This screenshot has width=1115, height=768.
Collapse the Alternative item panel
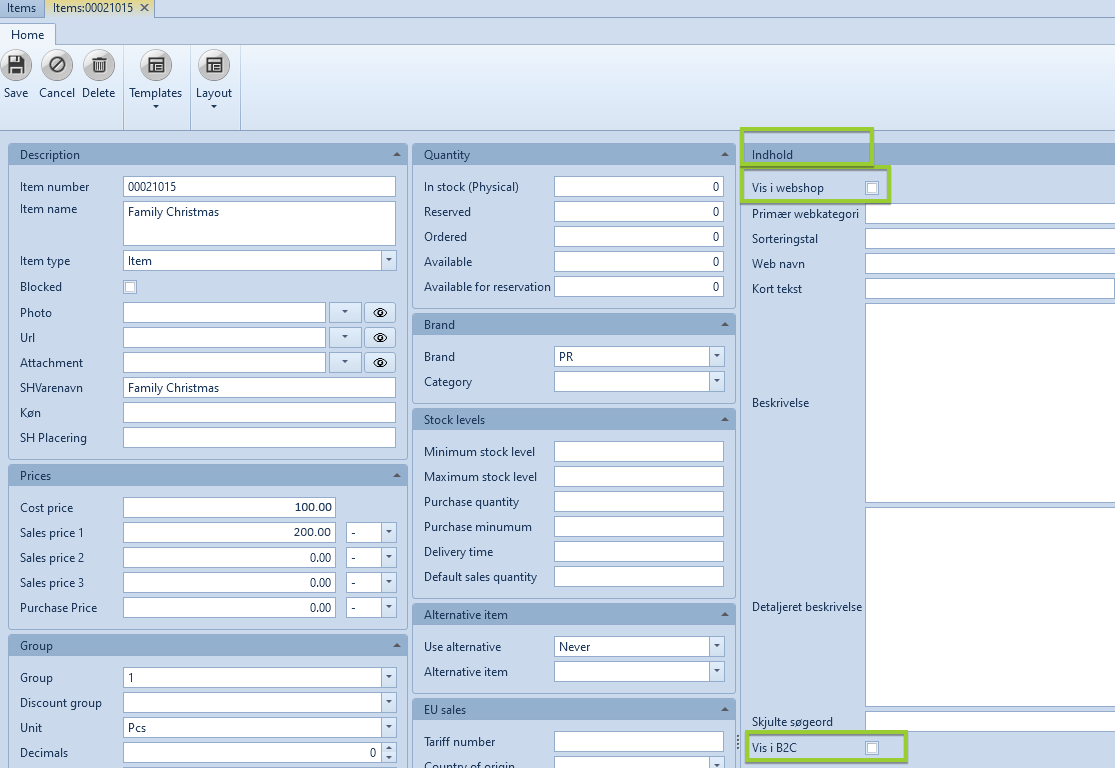725,614
